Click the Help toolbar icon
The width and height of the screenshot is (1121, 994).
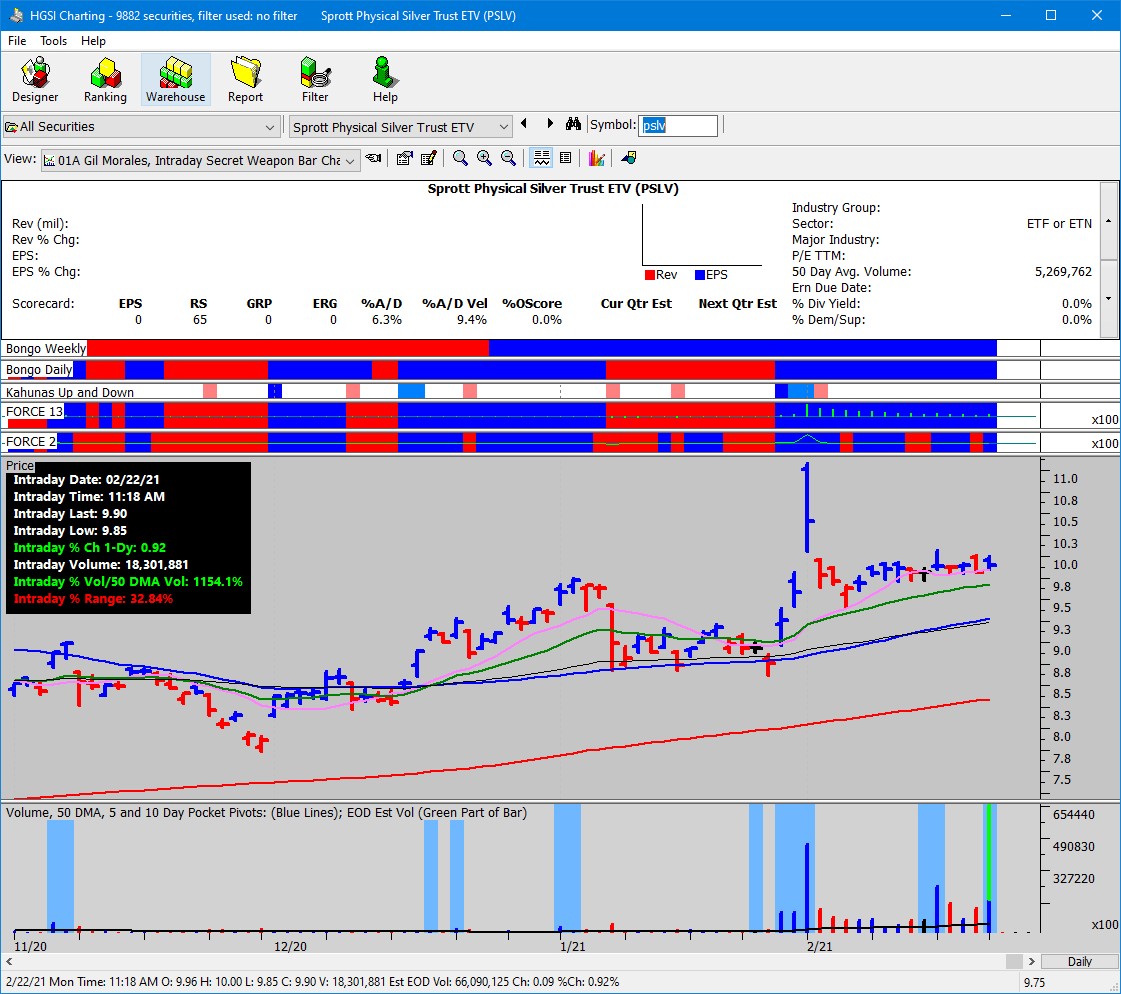(385, 80)
